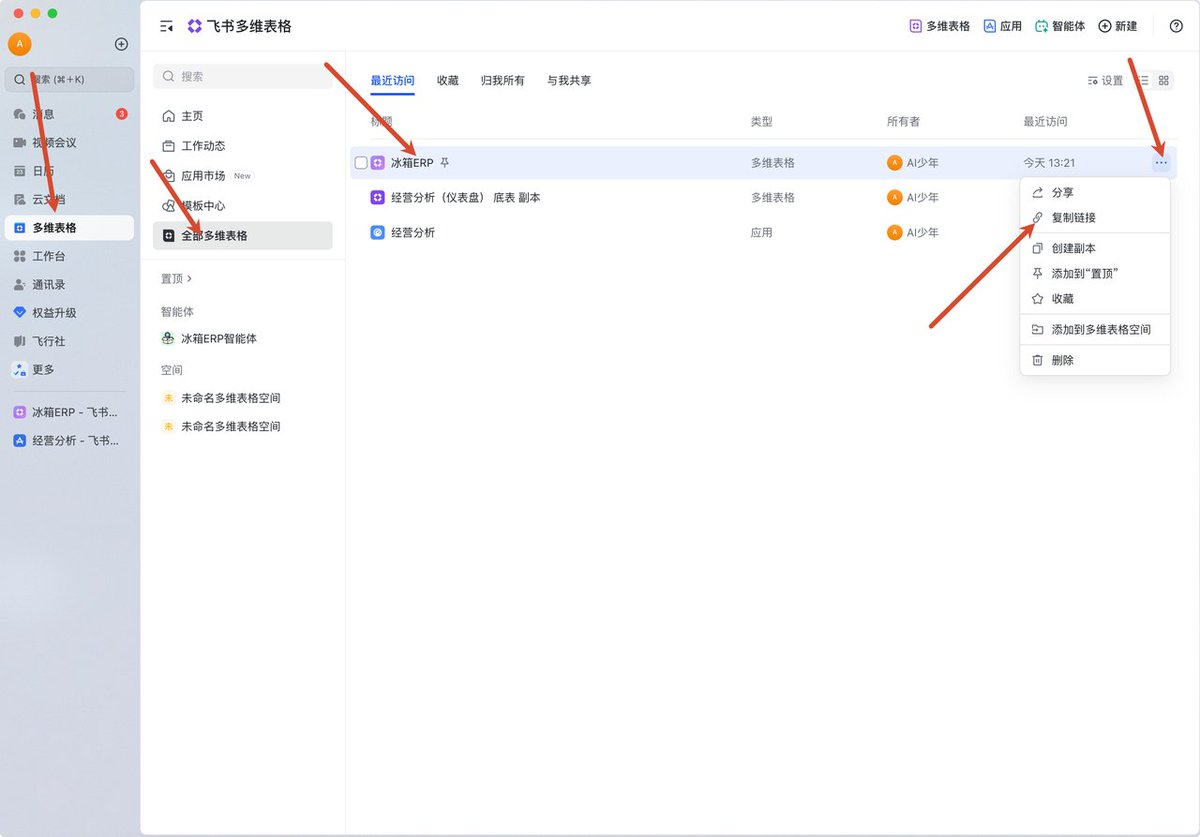This screenshot has height=837, width=1200.
Task: Click the 类型 column header
Action: point(762,121)
